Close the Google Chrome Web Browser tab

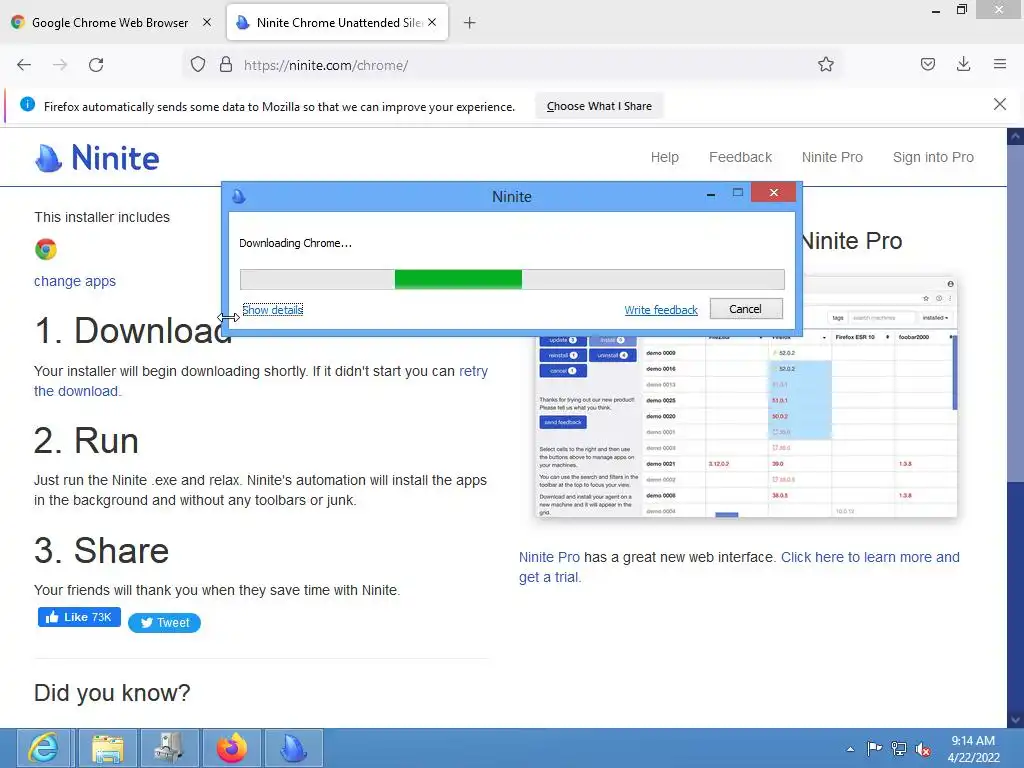207,22
